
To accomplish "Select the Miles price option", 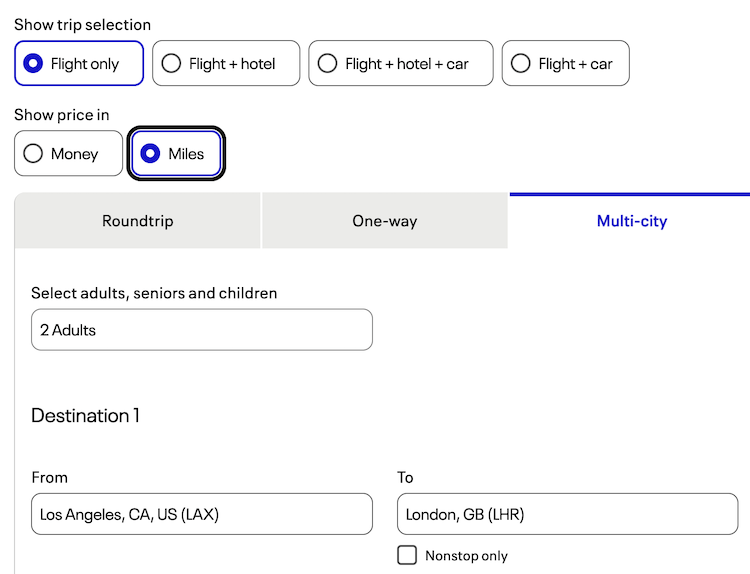I will [x=177, y=154].
